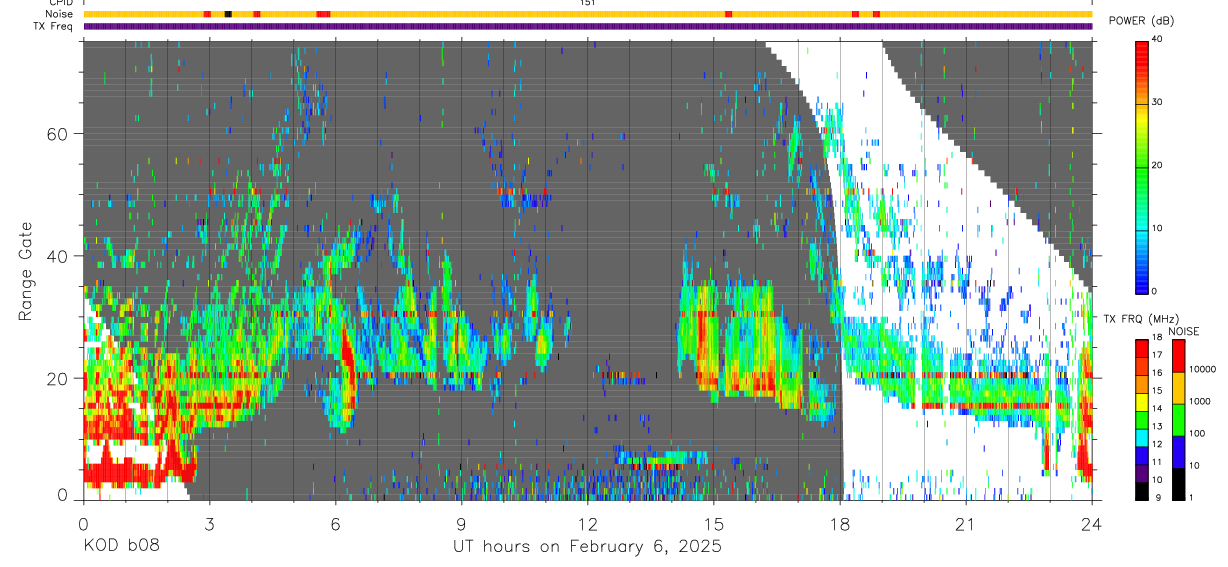Viewport: 1228px width, 567px height.
Task: Click the 'Range Gate' vertical axis label
Action: (26, 272)
